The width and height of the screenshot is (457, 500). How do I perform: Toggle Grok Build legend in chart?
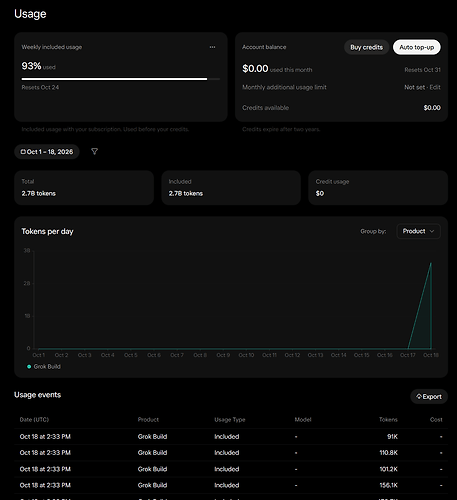44,366
